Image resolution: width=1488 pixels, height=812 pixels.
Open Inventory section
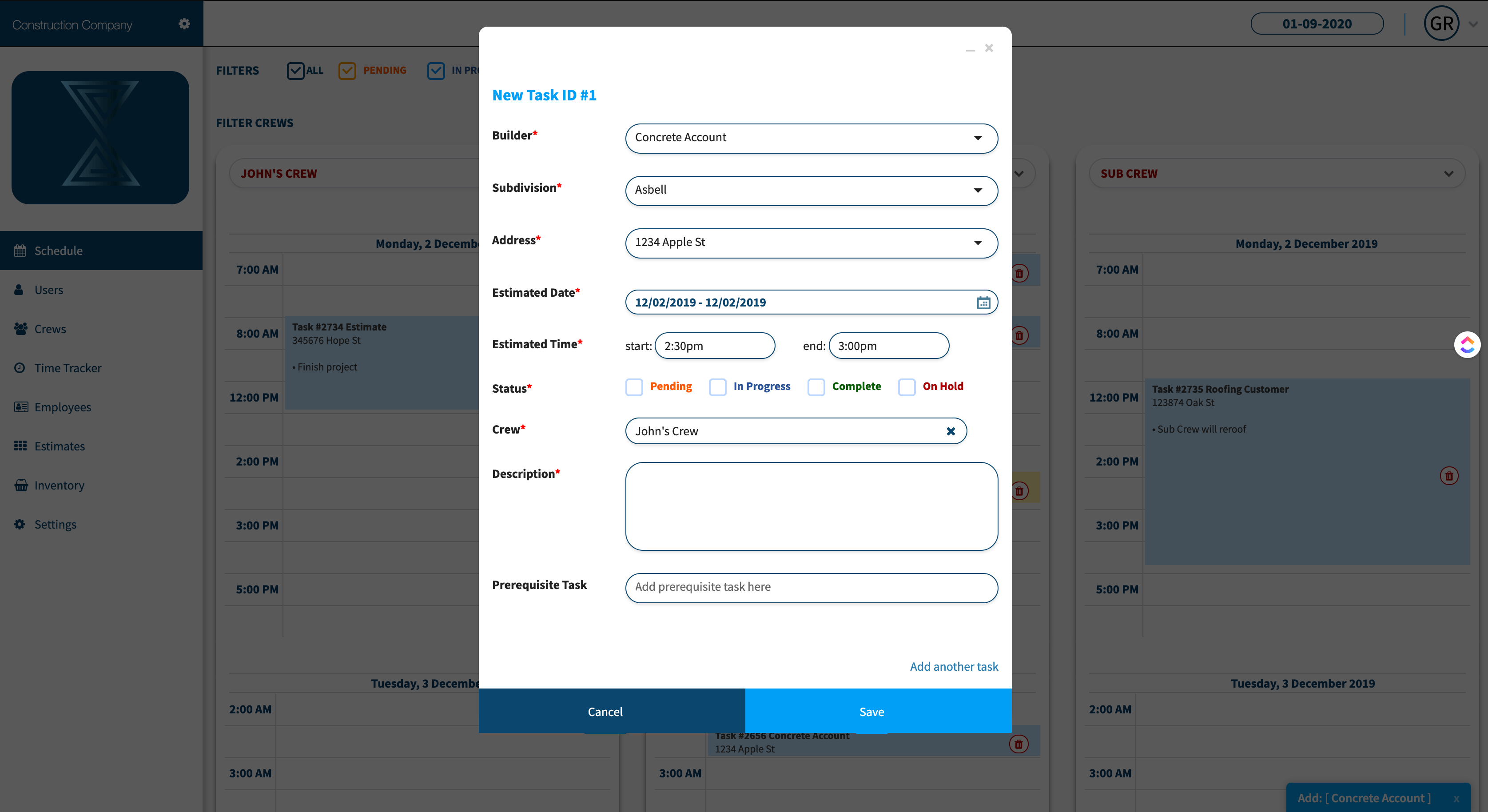click(x=59, y=485)
